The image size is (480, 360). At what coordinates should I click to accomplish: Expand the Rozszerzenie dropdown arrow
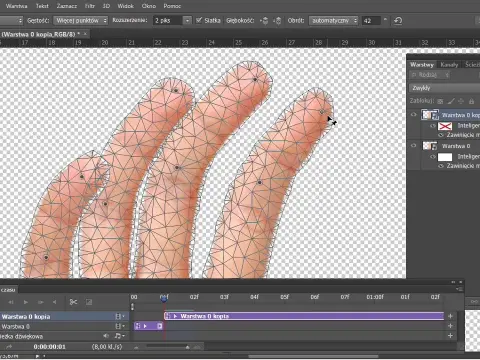coord(188,21)
